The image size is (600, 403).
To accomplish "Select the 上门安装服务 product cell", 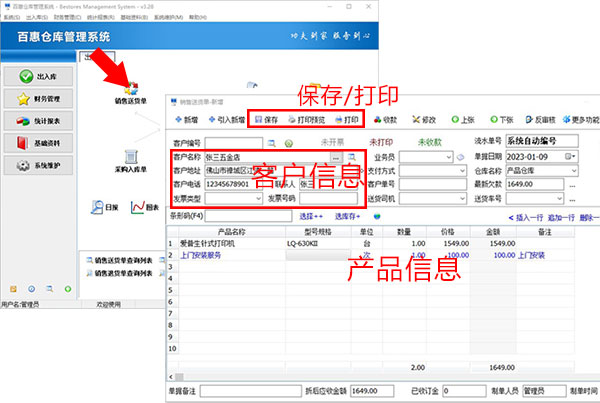I will [232, 255].
